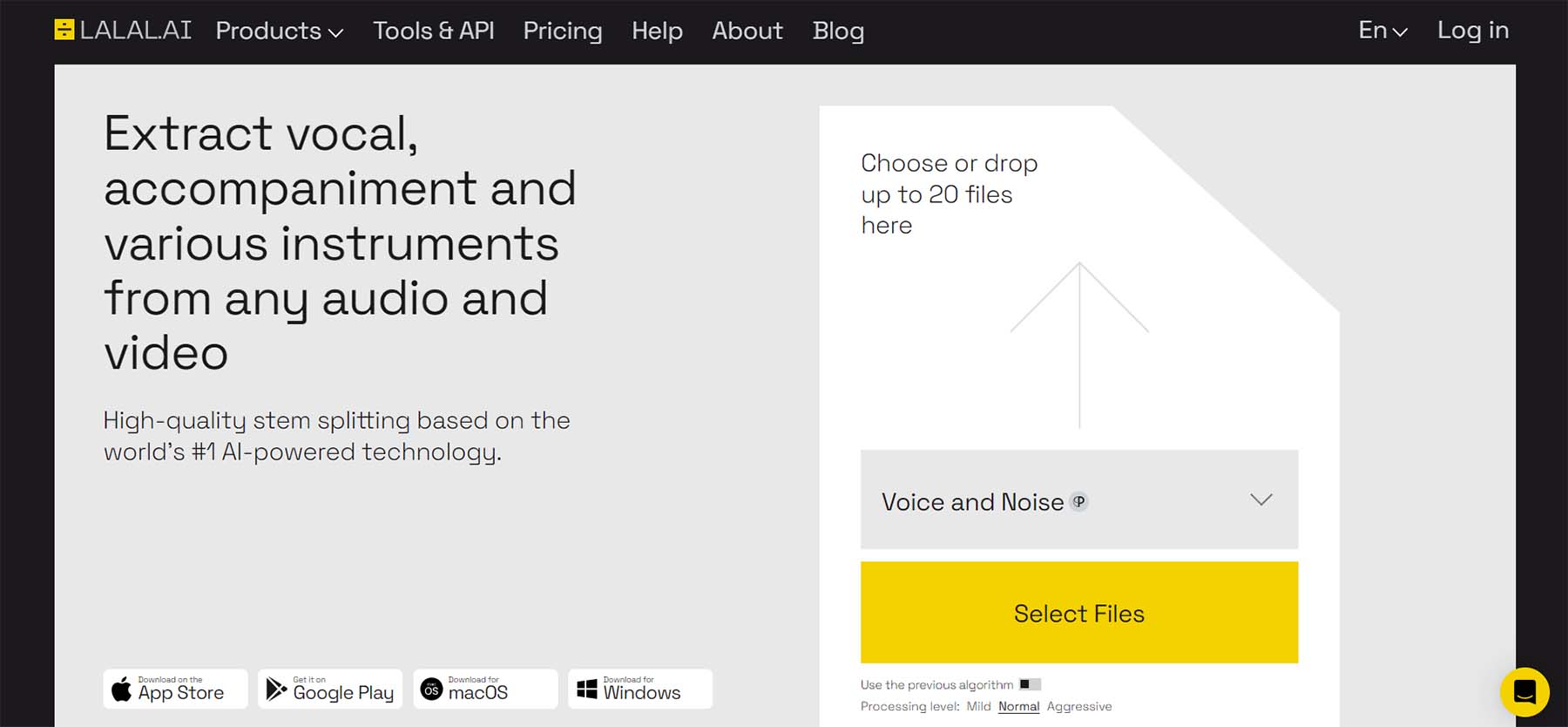The image size is (1568, 727).
Task: Toggle Use the previous algorithm switch
Action: (1030, 684)
